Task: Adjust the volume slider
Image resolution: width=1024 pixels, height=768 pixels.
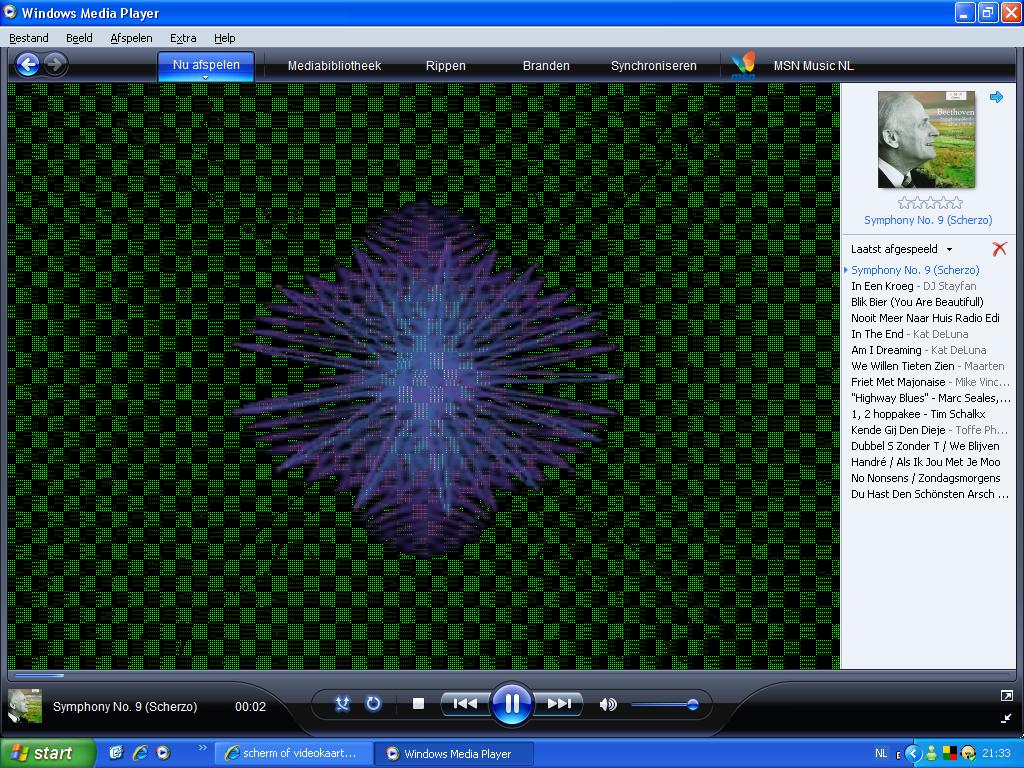Action: [665, 704]
